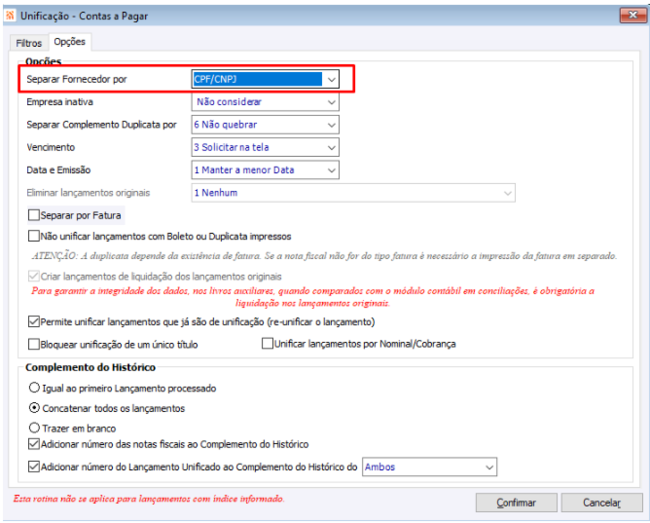Open the Eliminar lançamentos originais dropdown
This screenshot has width=650, height=523.
tap(507, 193)
